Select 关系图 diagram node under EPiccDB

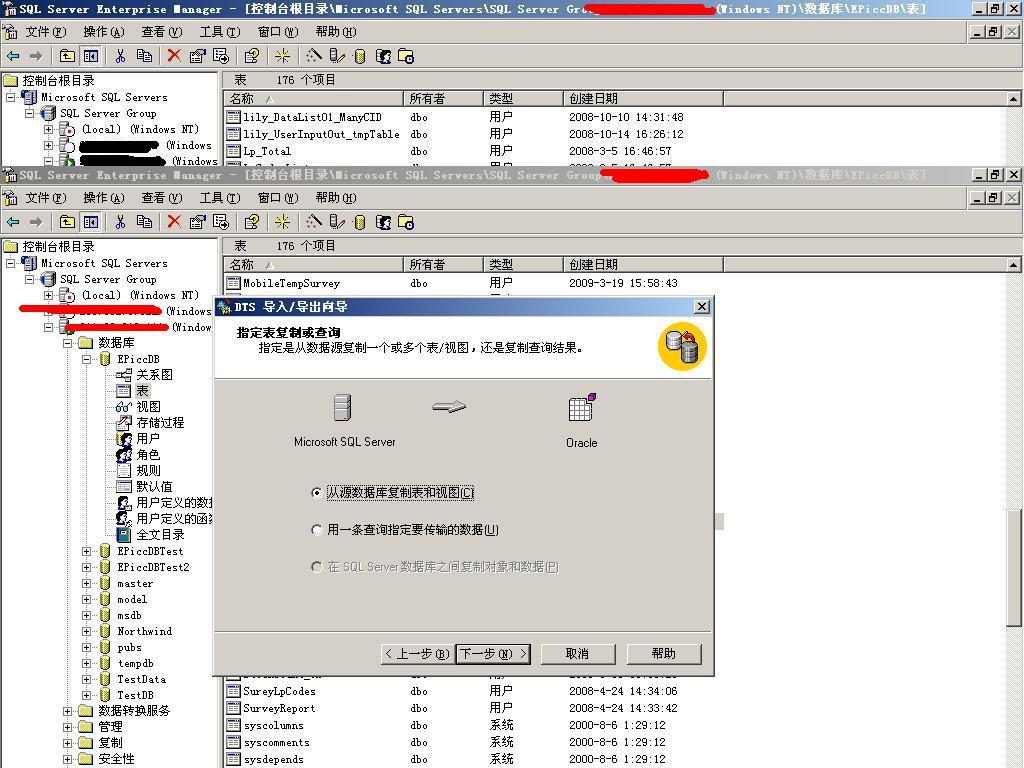click(154, 375)
